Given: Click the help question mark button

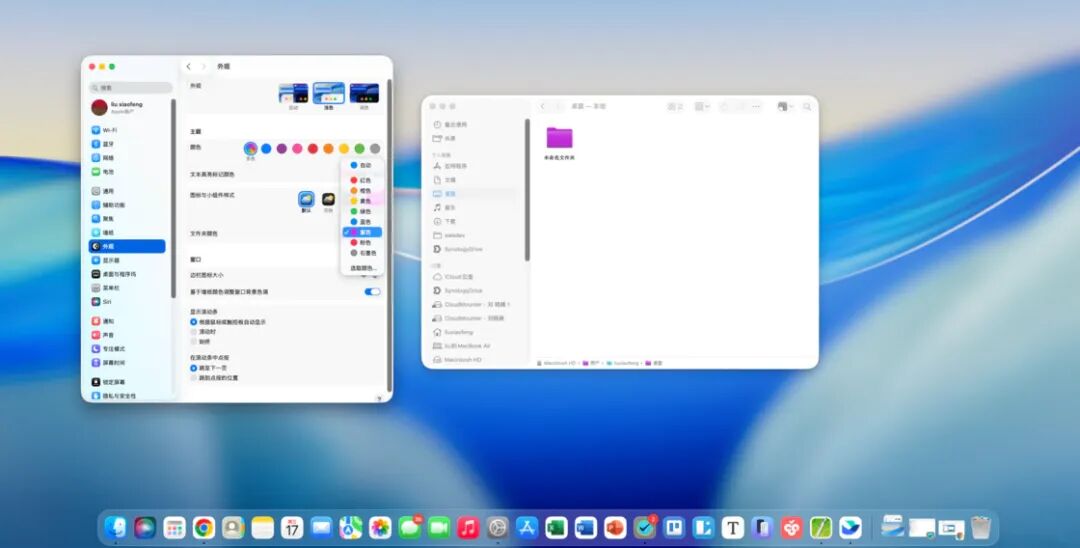Looking at the screenshot, I should click(379, 399).
